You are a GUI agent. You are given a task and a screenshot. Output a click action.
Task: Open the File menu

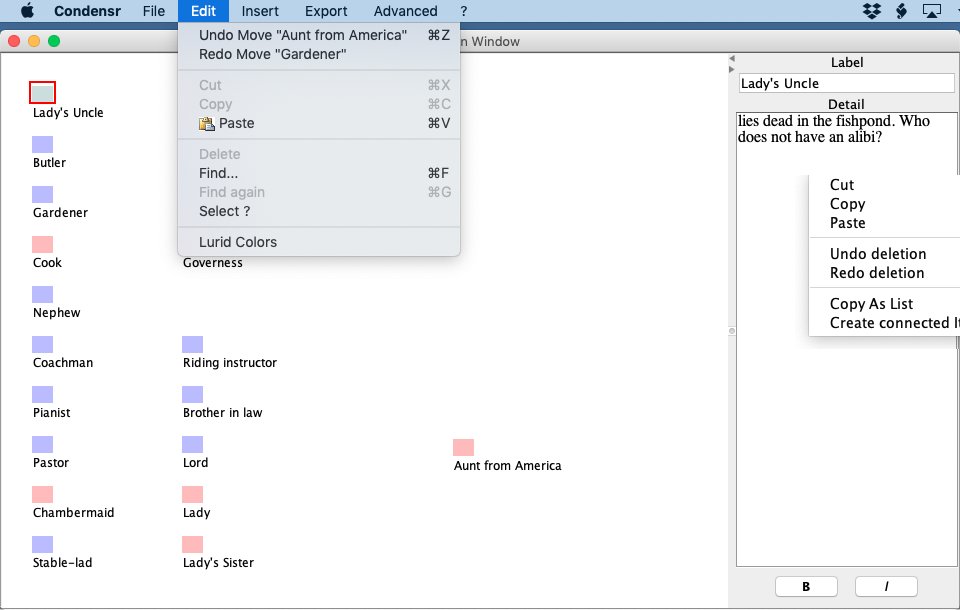click(154, 11)
